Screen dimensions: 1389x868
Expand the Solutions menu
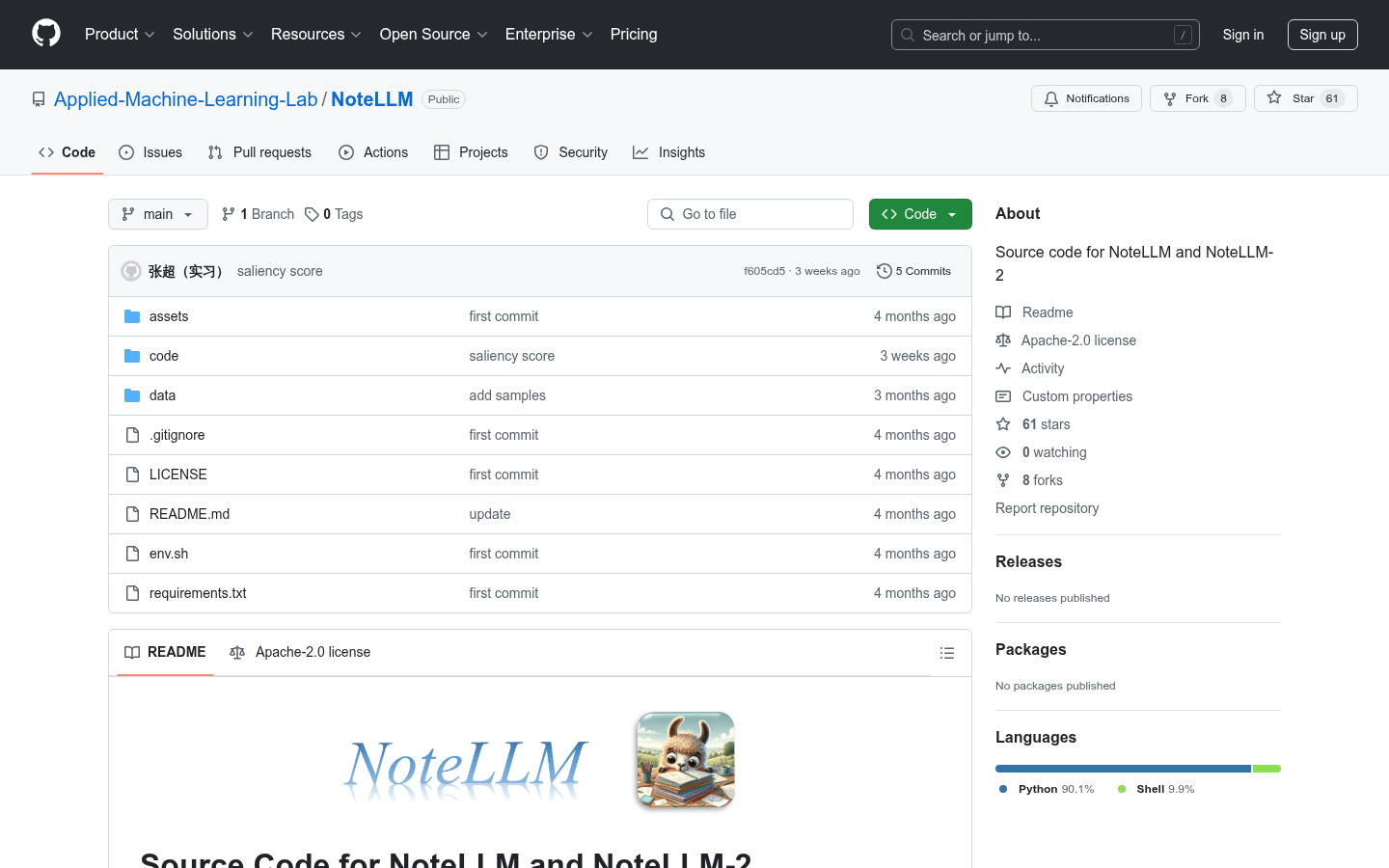[213, 34]
